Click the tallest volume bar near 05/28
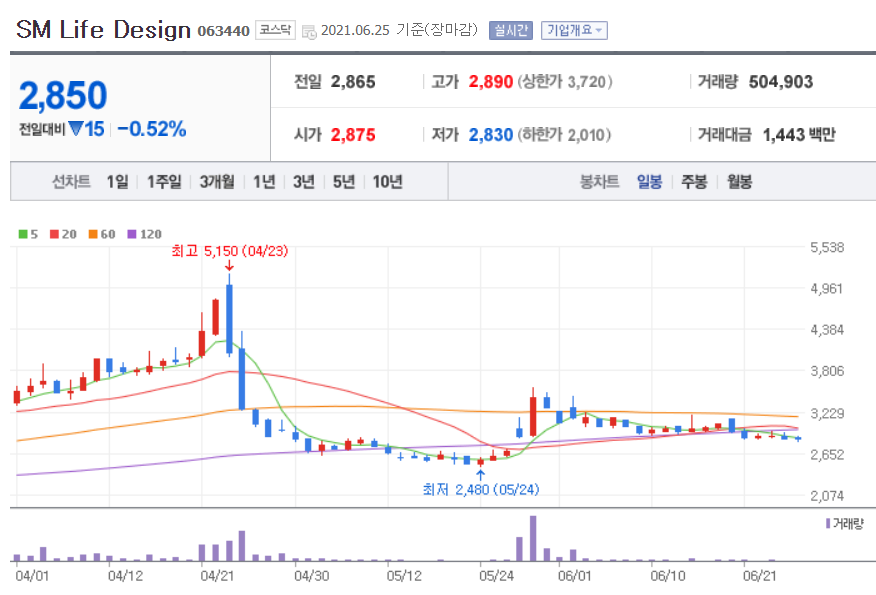 click(533, 538)
